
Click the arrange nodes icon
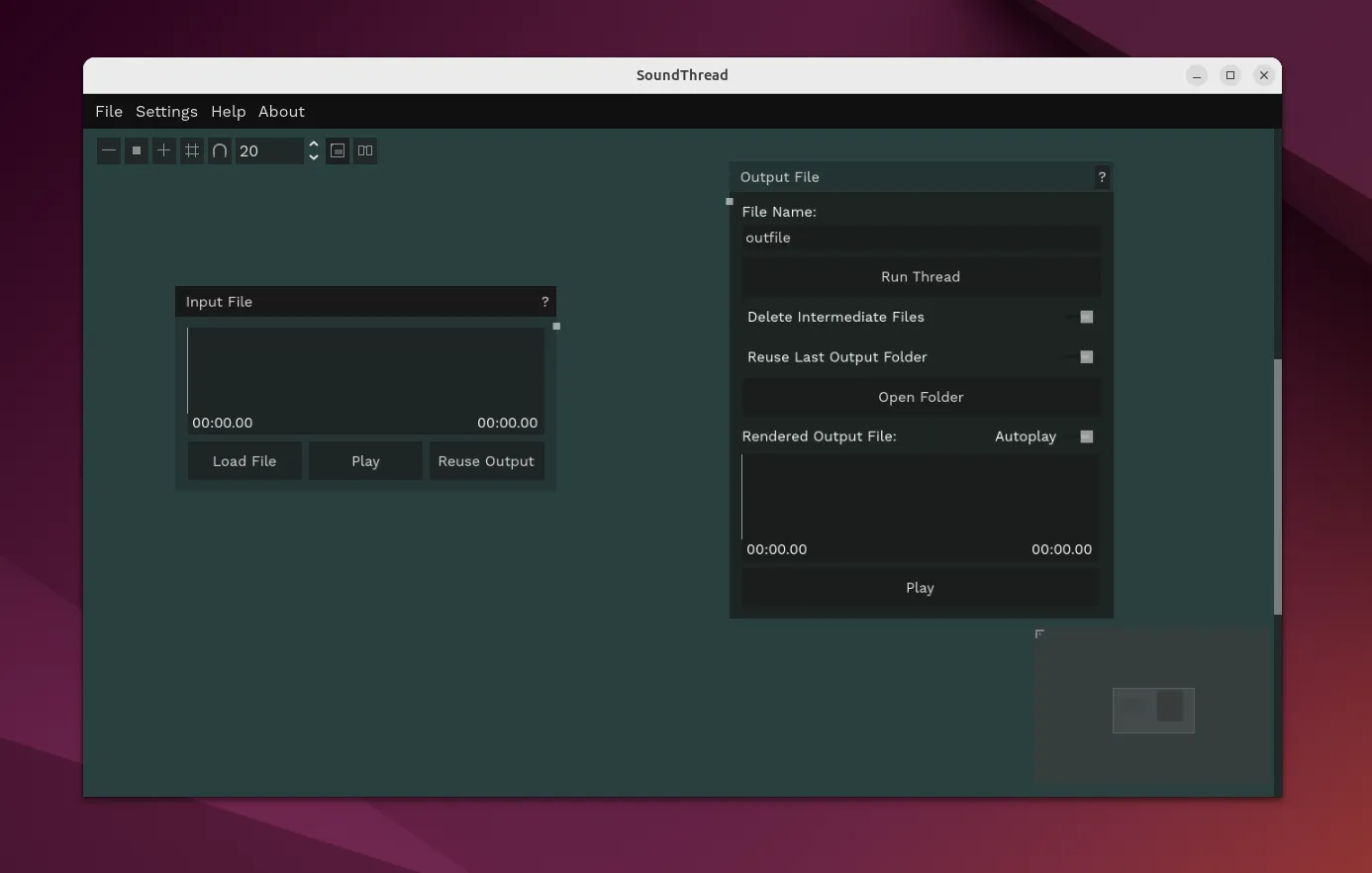365,150
